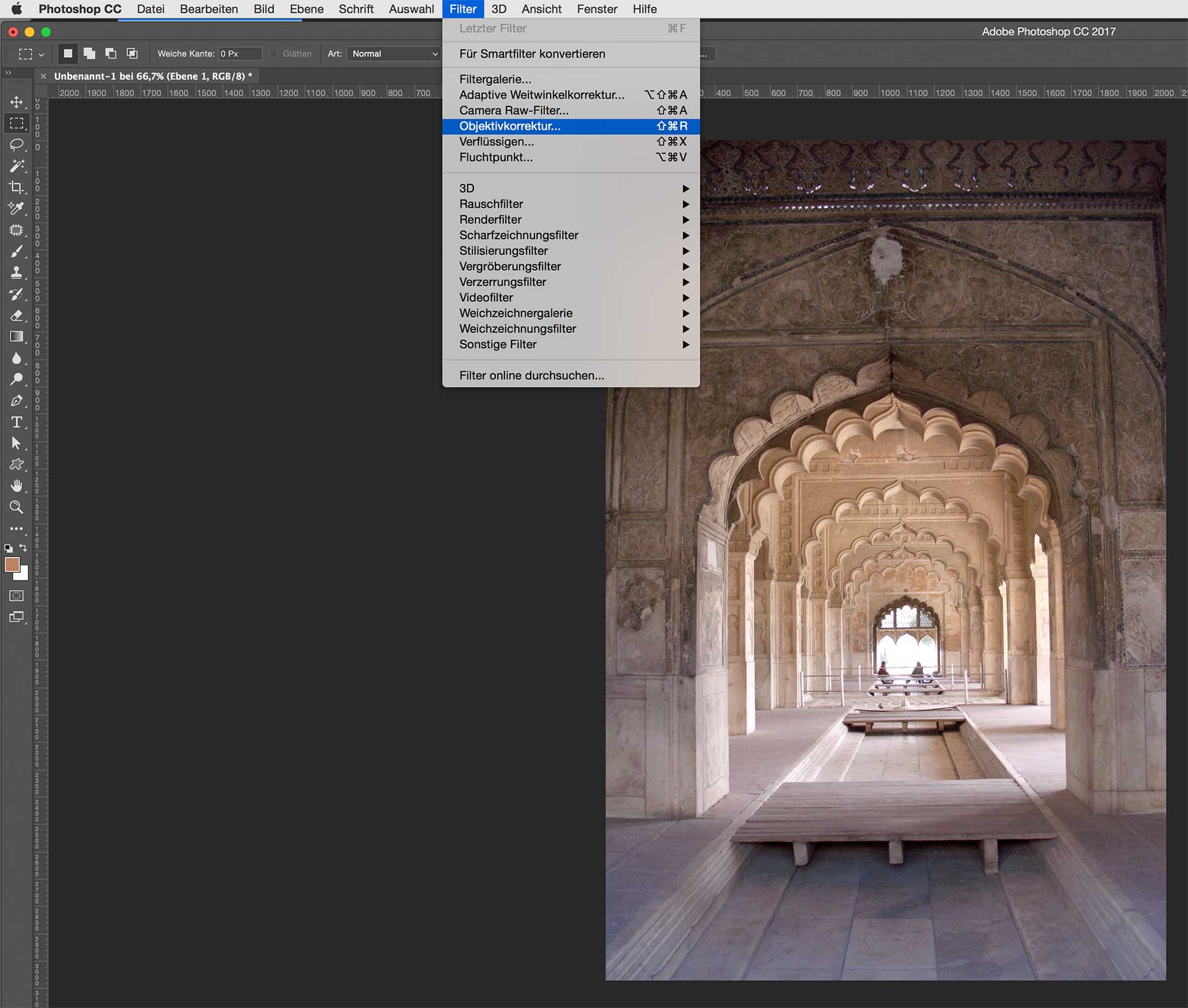The image size is (1188, 1008).
Task: Select the Move tool
Action: pos(16,102)
